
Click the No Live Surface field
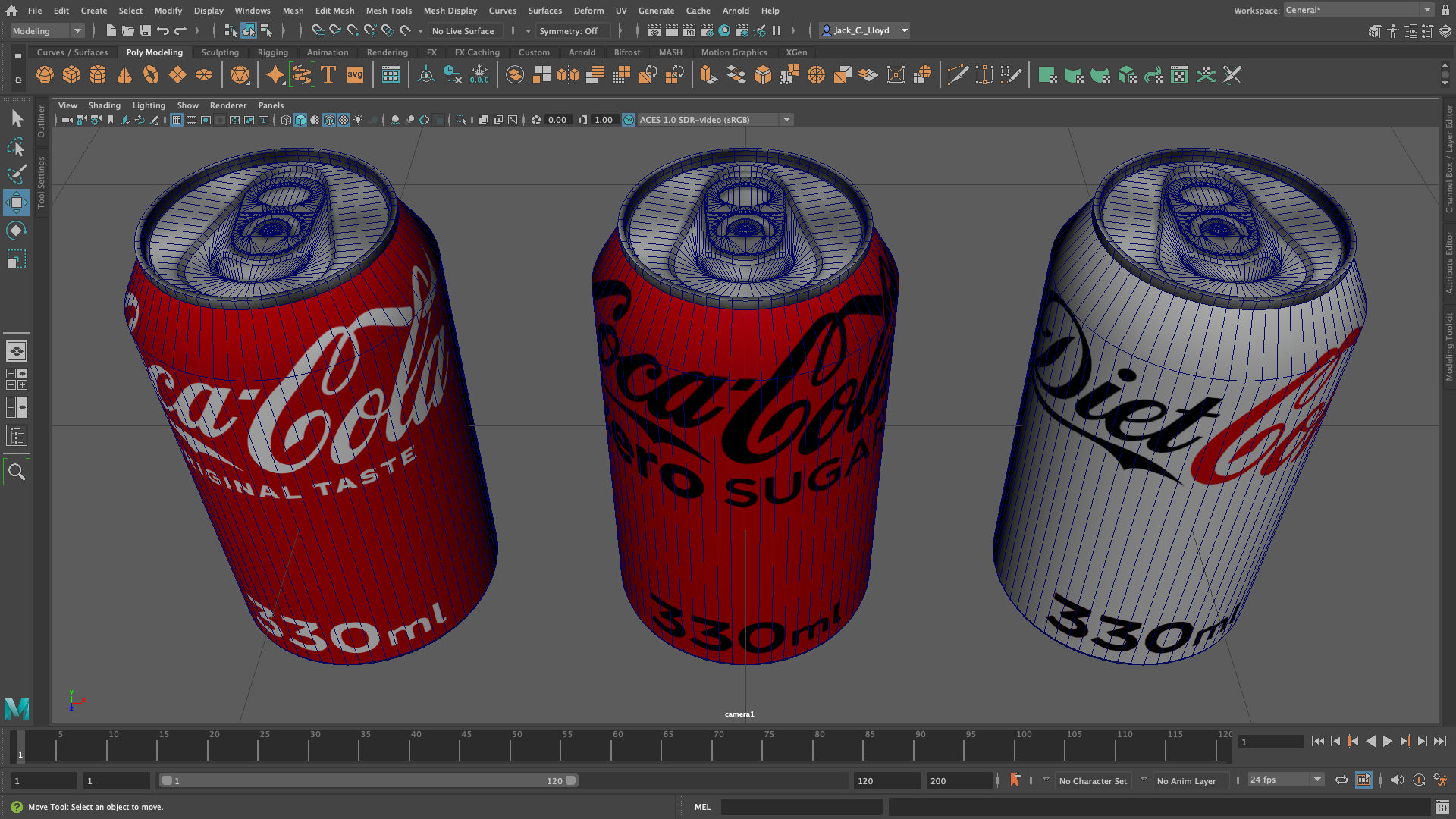465,31
